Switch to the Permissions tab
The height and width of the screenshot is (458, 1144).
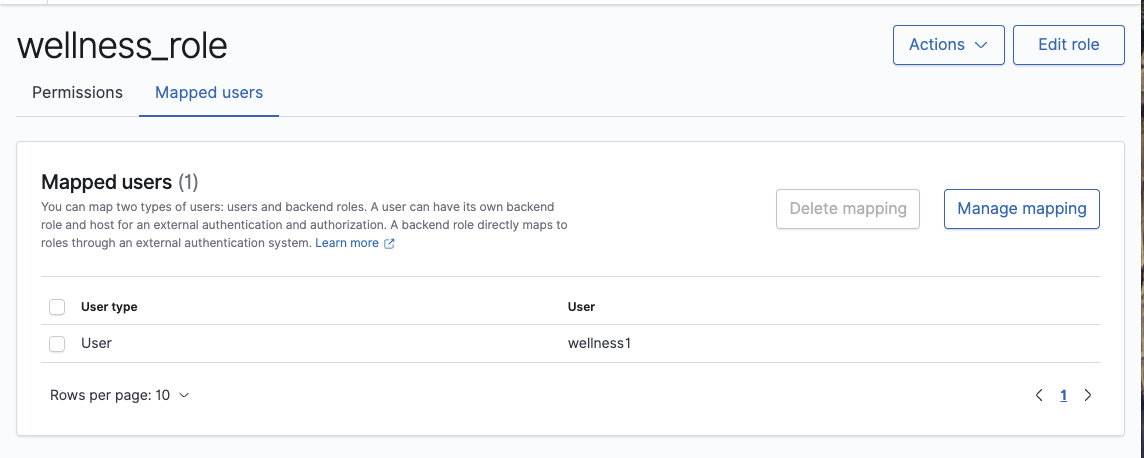click(x=77, y=93)
